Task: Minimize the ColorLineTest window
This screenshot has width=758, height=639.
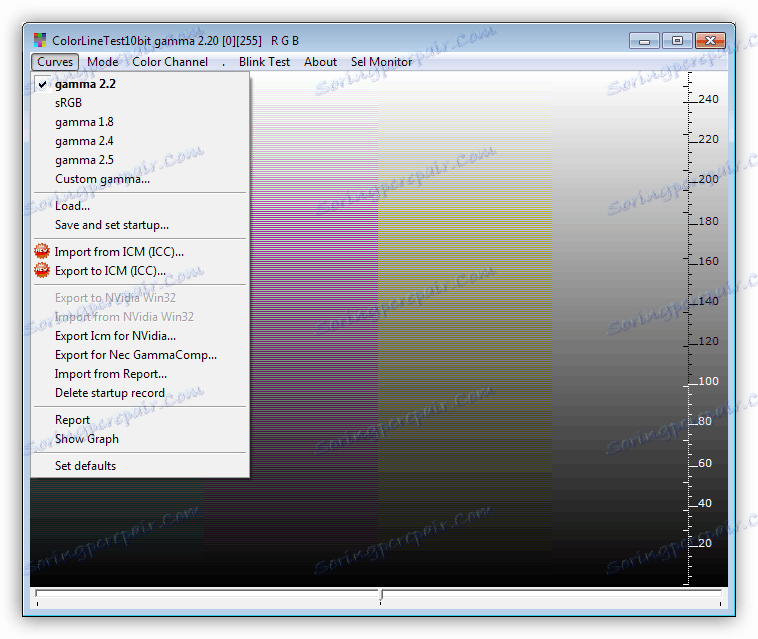Action: (644, 41)
